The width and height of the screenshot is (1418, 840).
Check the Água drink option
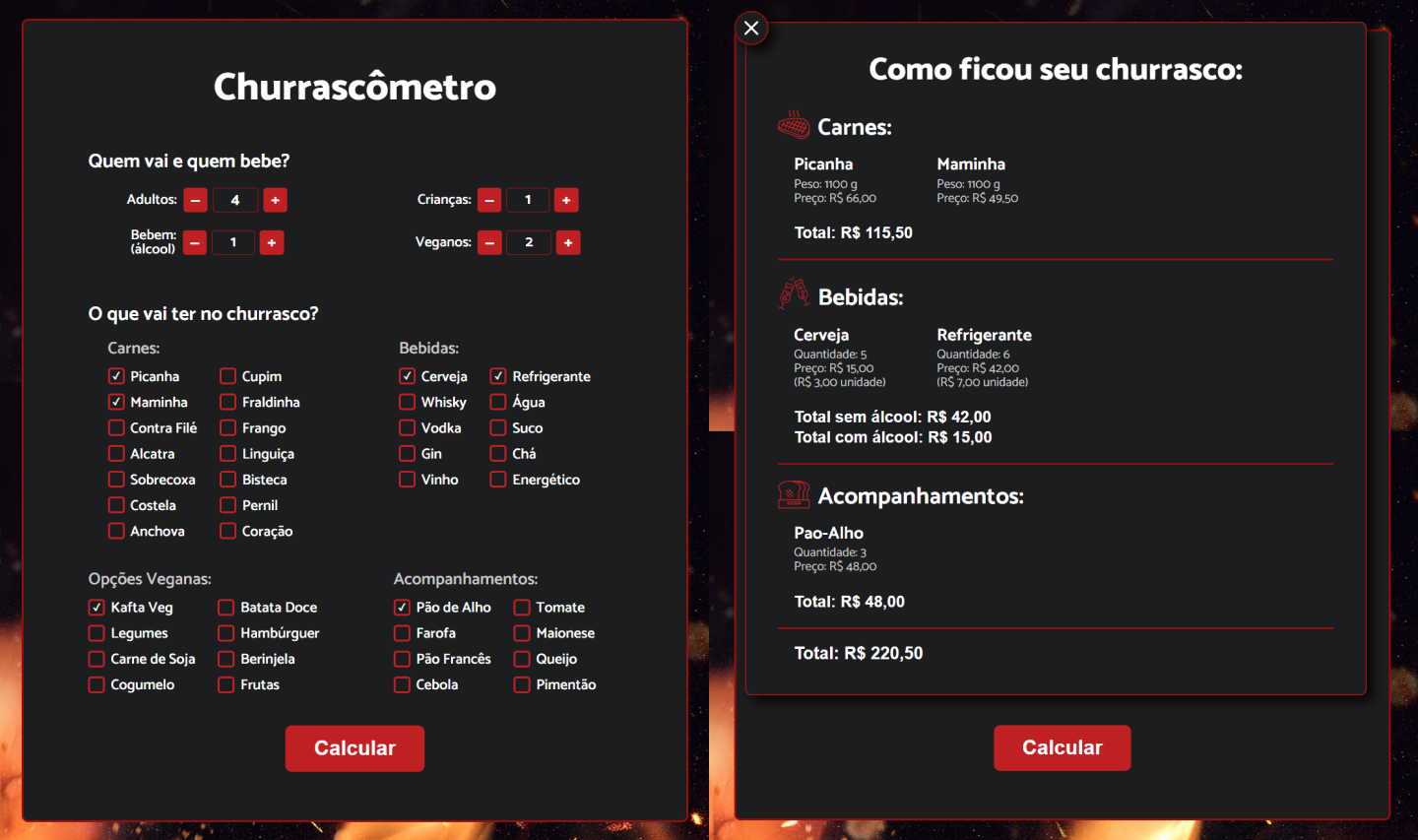pyautogui.click(x=498, y=402)
